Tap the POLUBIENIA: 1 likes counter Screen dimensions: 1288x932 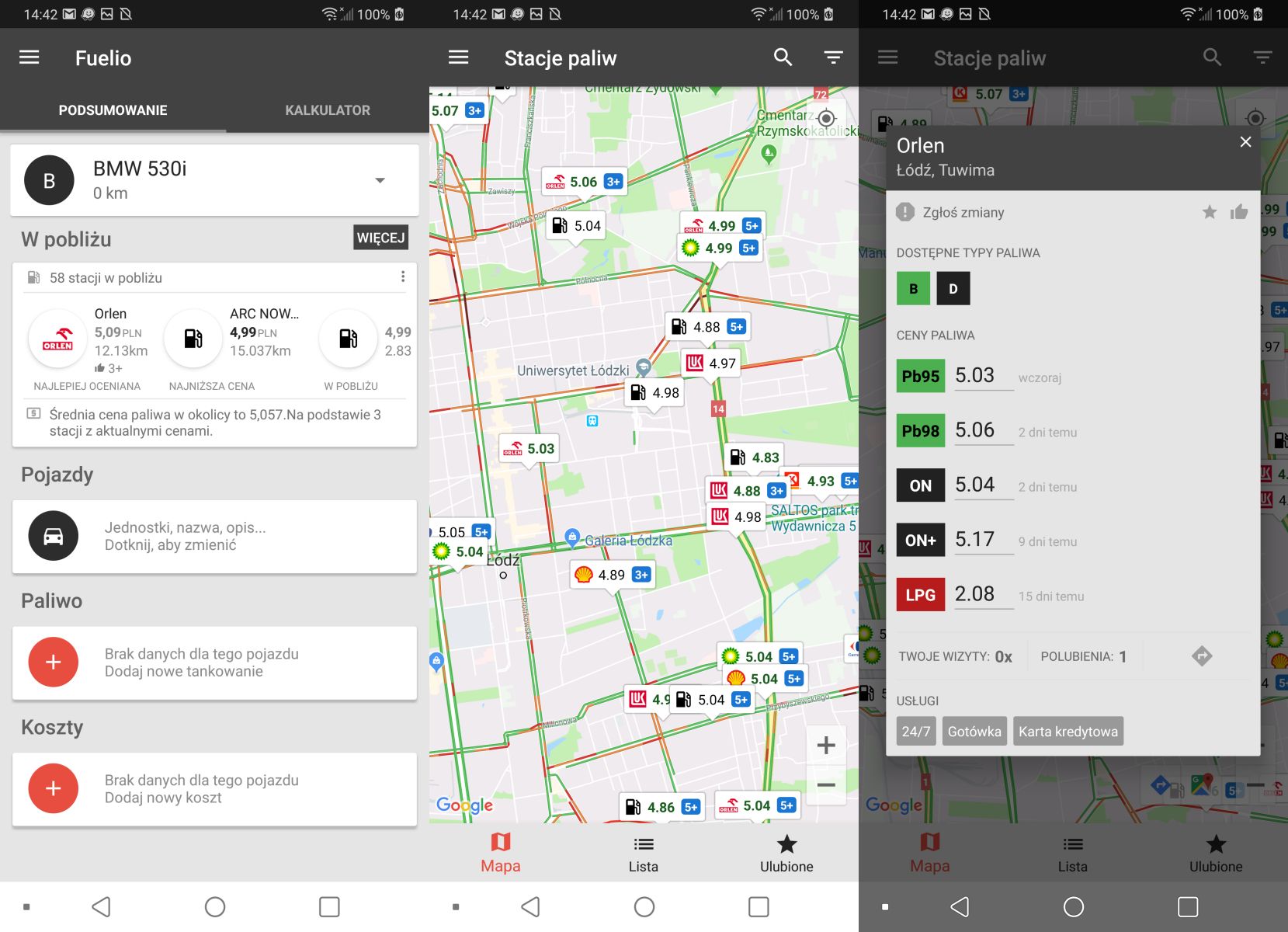(1084, 656)
